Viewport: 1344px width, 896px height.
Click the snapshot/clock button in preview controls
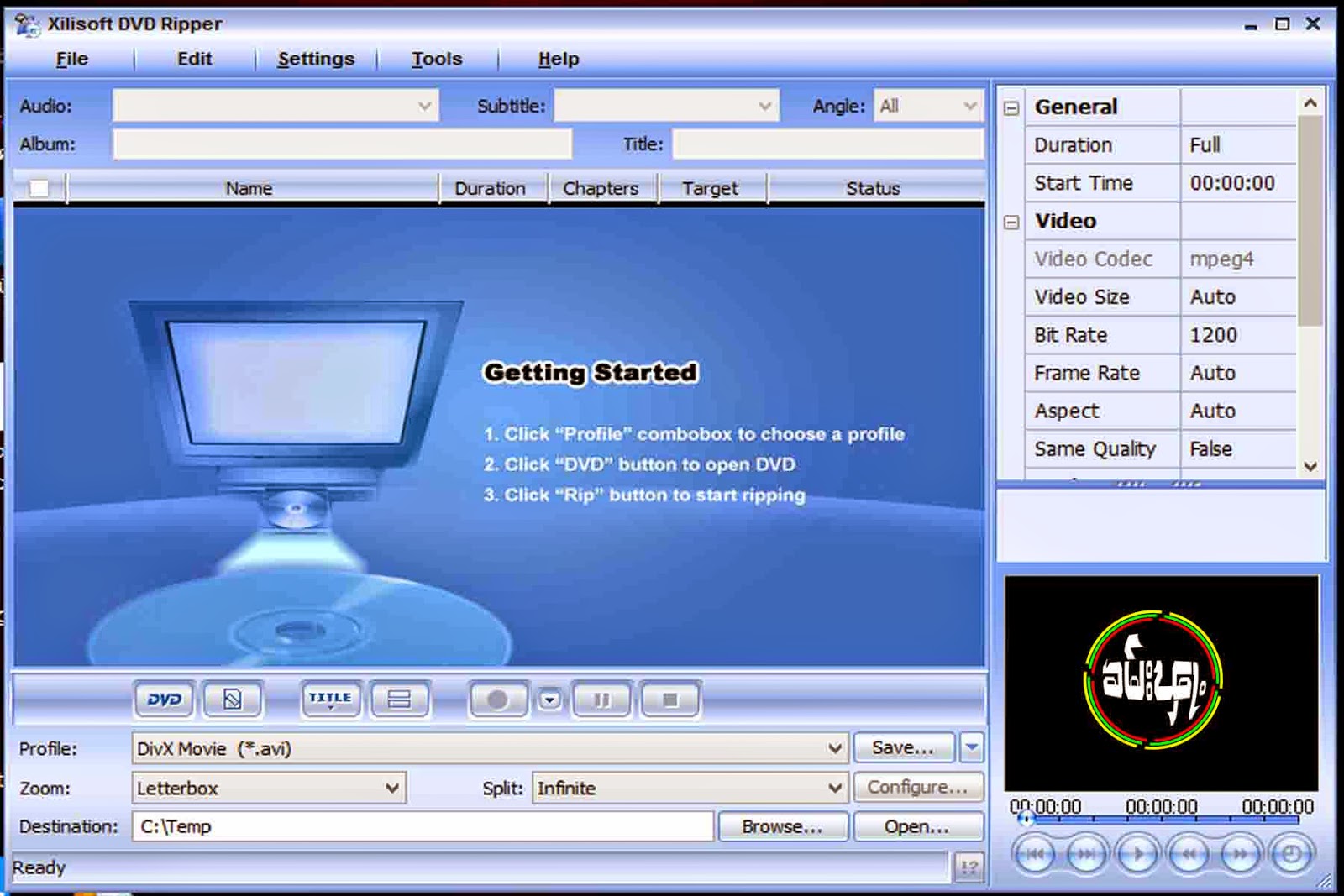click(x=1292, y=855)
